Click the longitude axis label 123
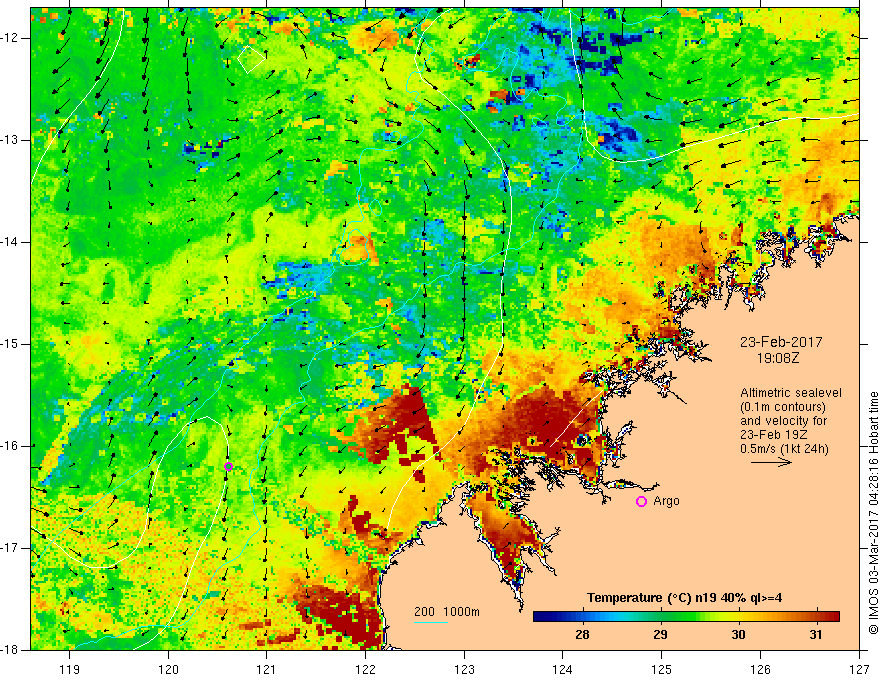880x680 pixels. 464,669
